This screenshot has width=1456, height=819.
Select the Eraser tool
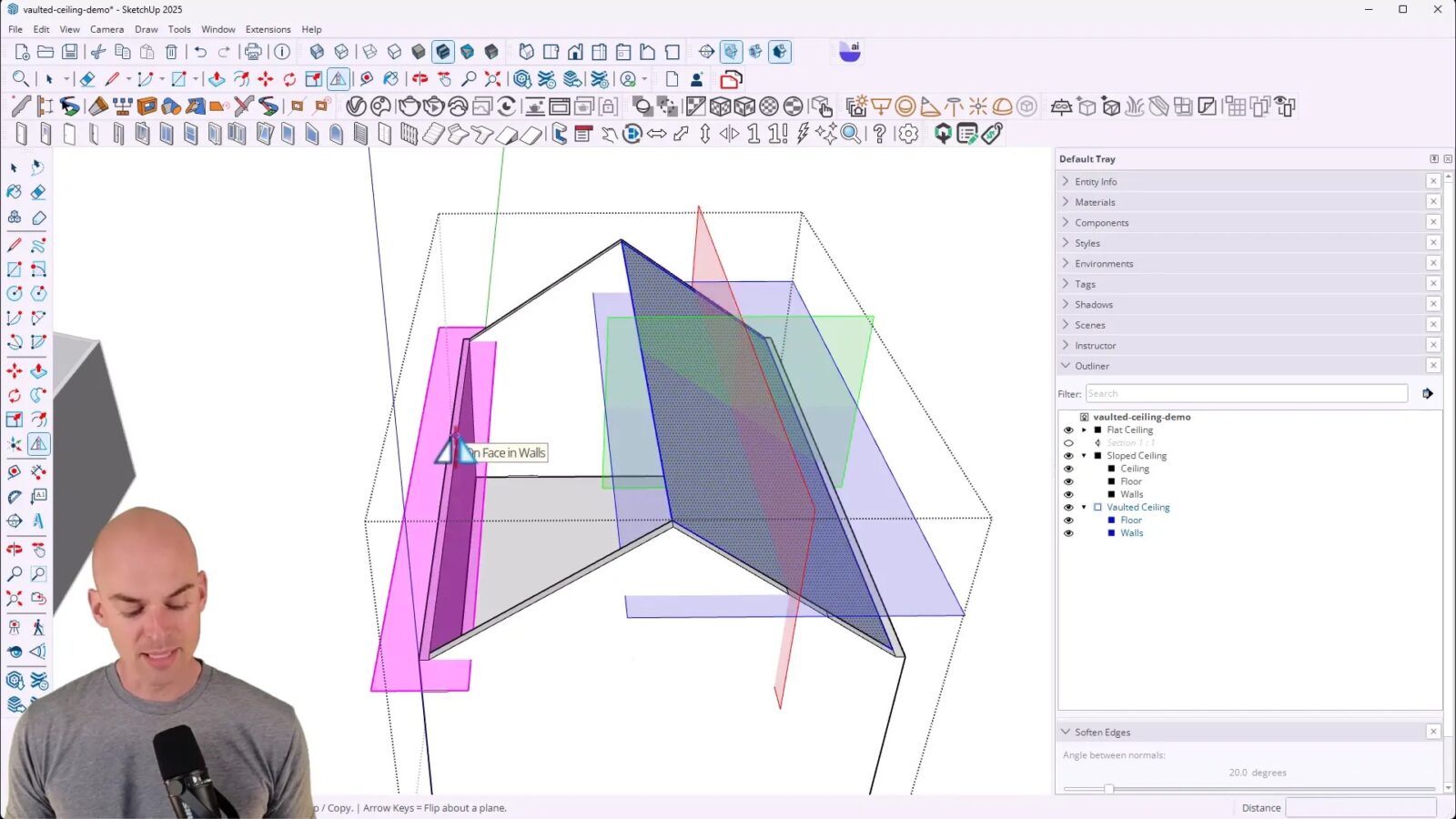pos(87,78)
